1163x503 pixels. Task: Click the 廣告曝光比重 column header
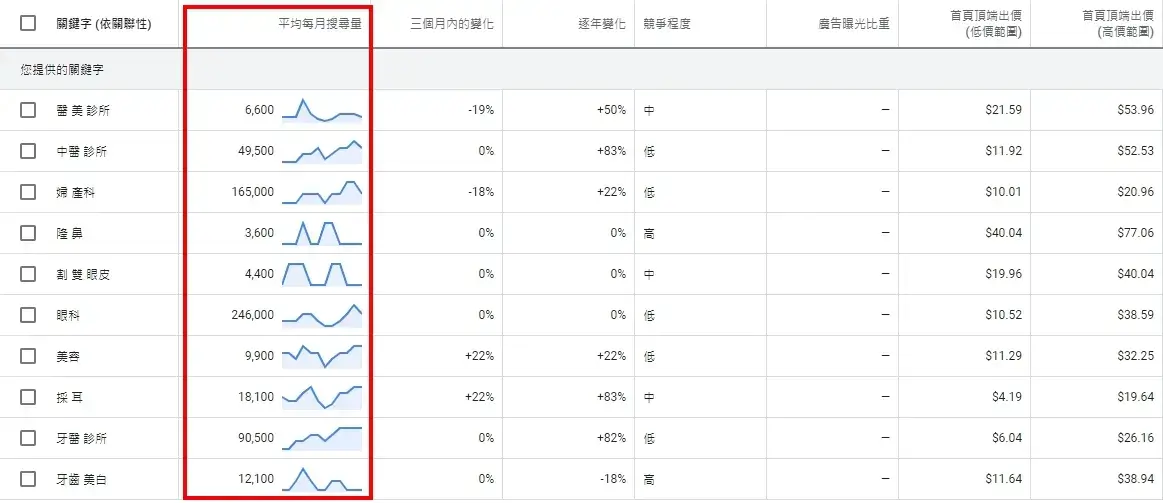(853, 23)
